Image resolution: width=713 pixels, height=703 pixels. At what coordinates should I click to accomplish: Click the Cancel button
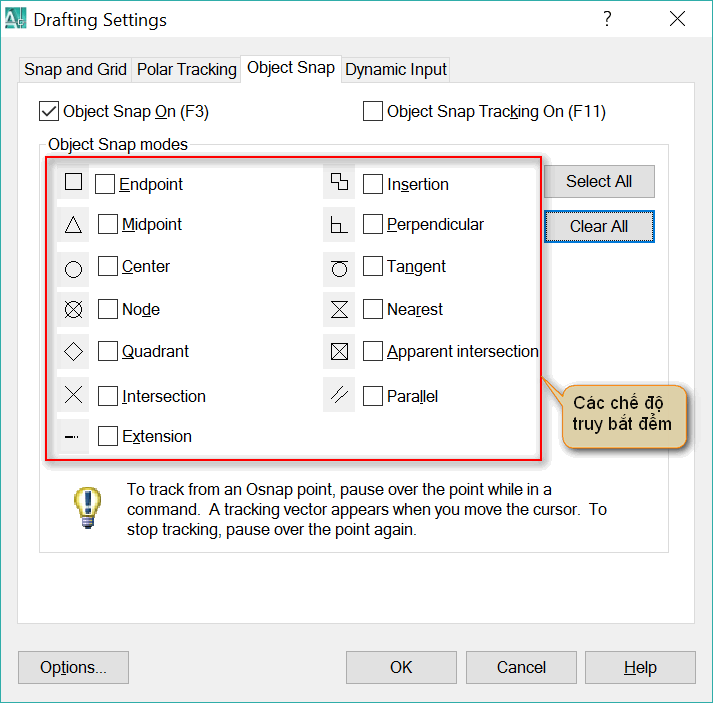coord(521,667)
